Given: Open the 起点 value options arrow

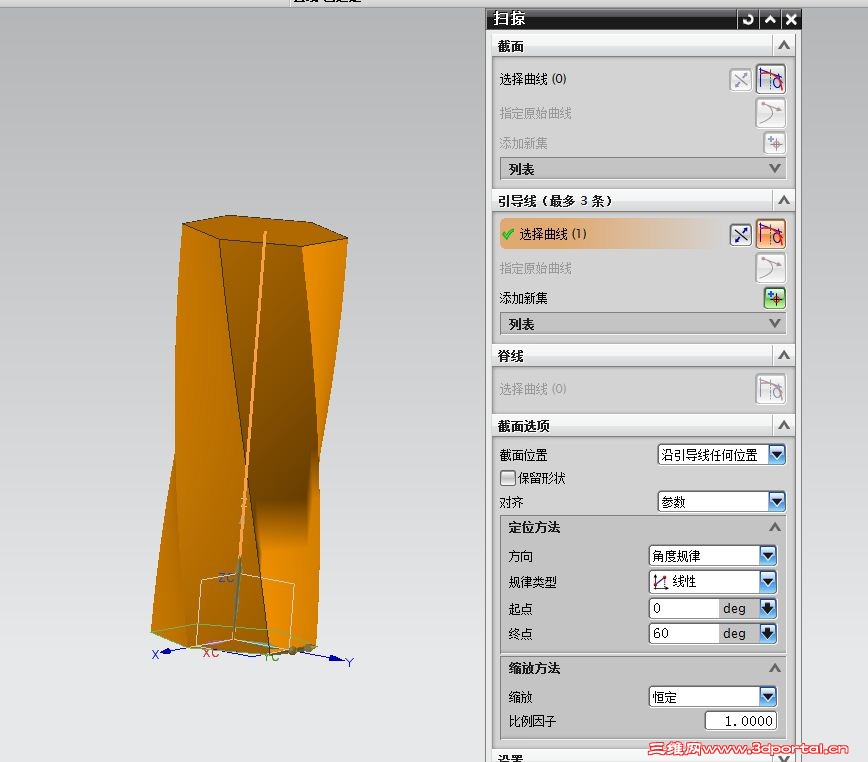Looking at the screenshot, I should coord(768,608).
